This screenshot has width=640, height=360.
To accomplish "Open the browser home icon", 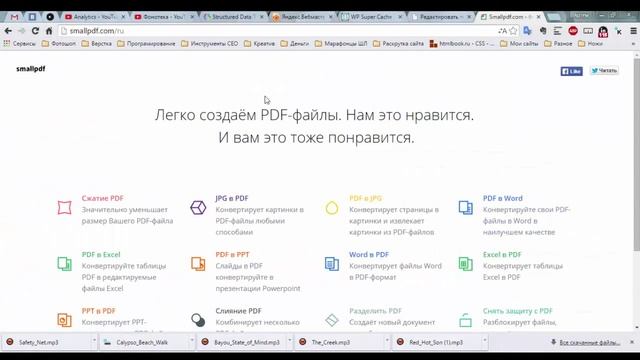I will 49,31.
